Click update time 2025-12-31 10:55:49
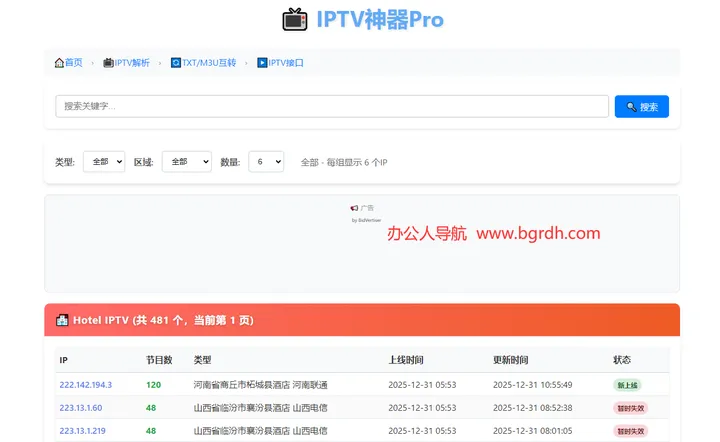 [x=533, y=385]
